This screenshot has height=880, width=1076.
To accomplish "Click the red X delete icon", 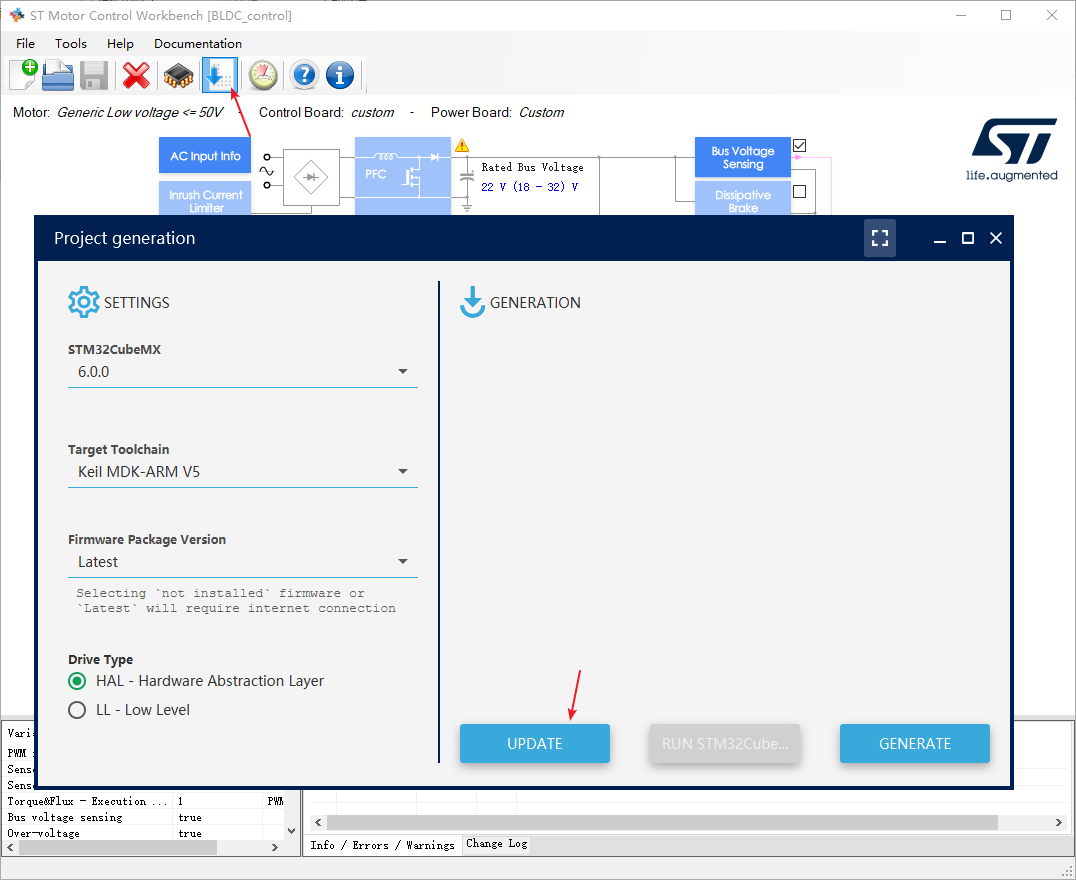I will tap(137, 75).
